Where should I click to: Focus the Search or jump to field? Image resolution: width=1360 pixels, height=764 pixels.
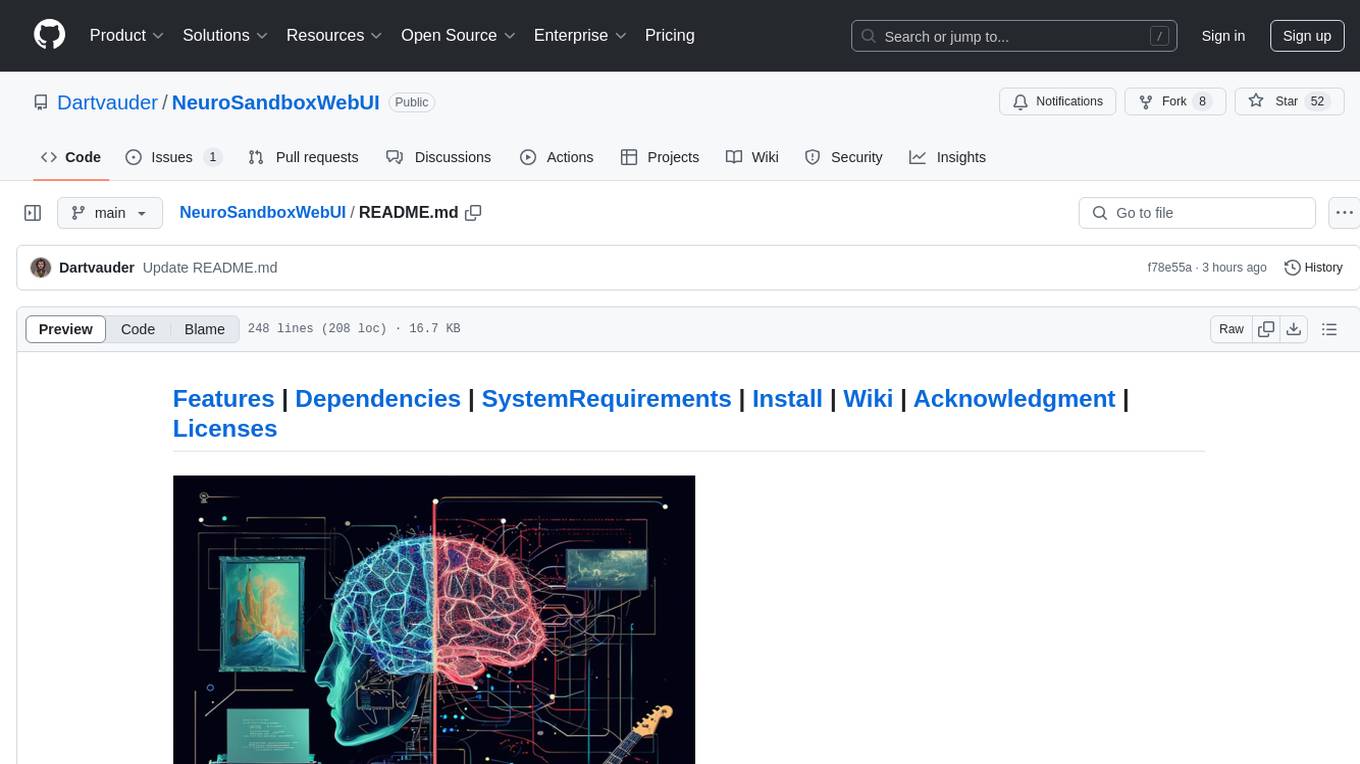coord(1014,36)
